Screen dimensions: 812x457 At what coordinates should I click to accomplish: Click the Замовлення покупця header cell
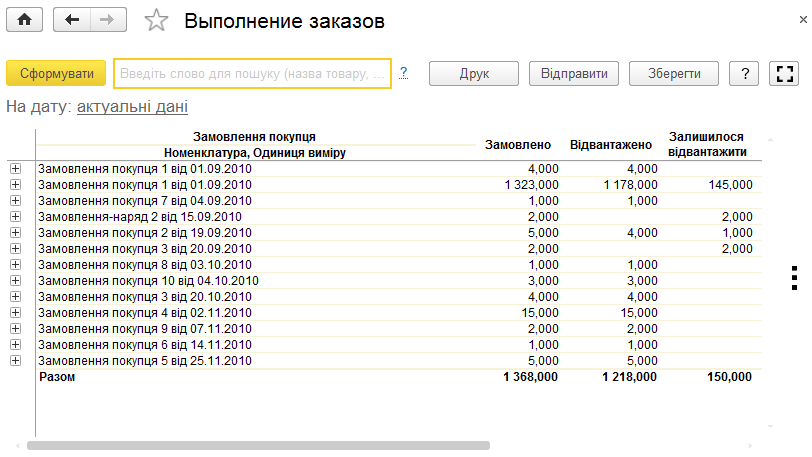coord(254,137)
